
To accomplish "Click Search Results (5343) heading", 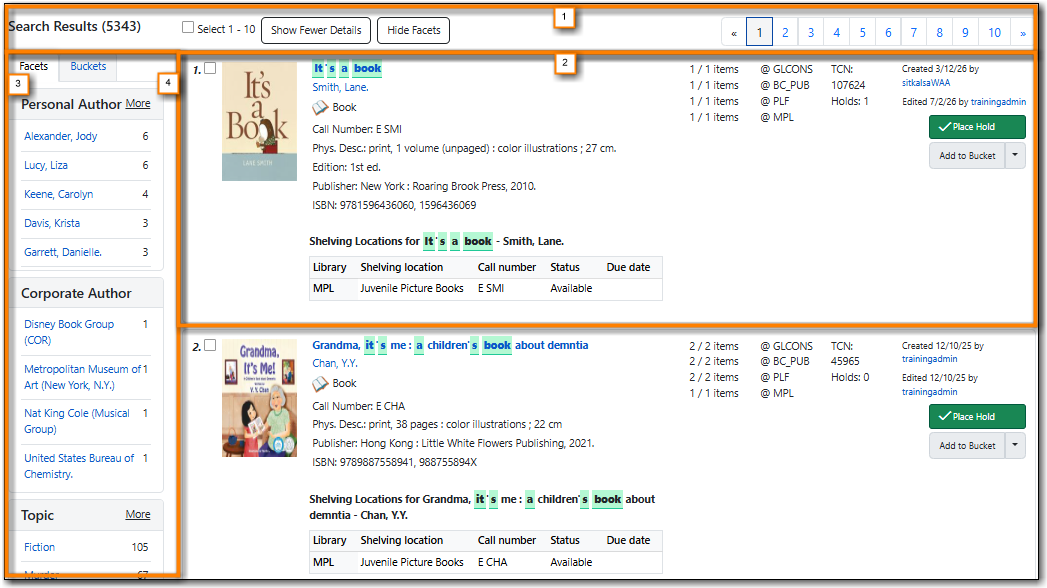I will tap(75, 26).
